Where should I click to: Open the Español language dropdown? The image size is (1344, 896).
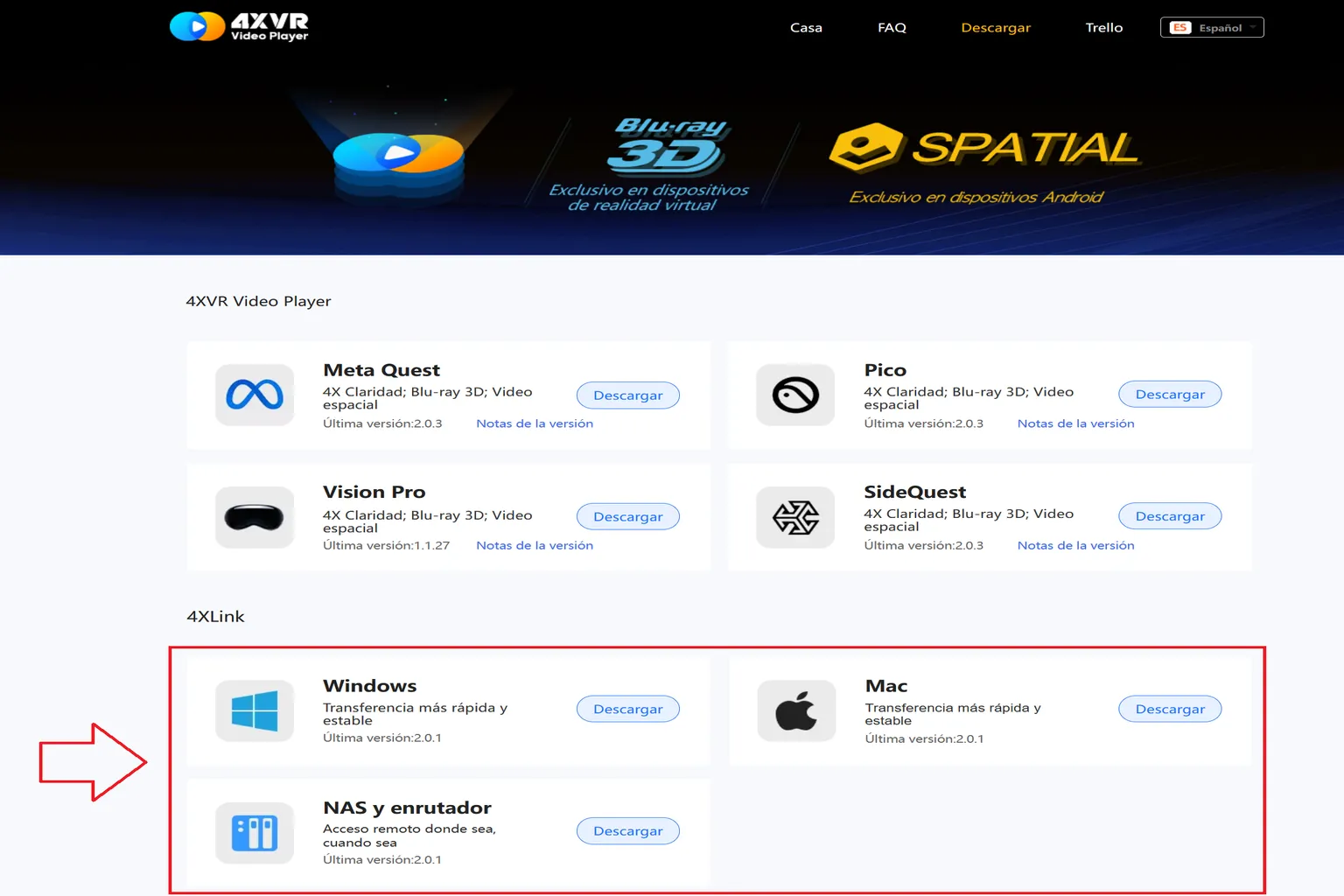[x=1212, y=27]
